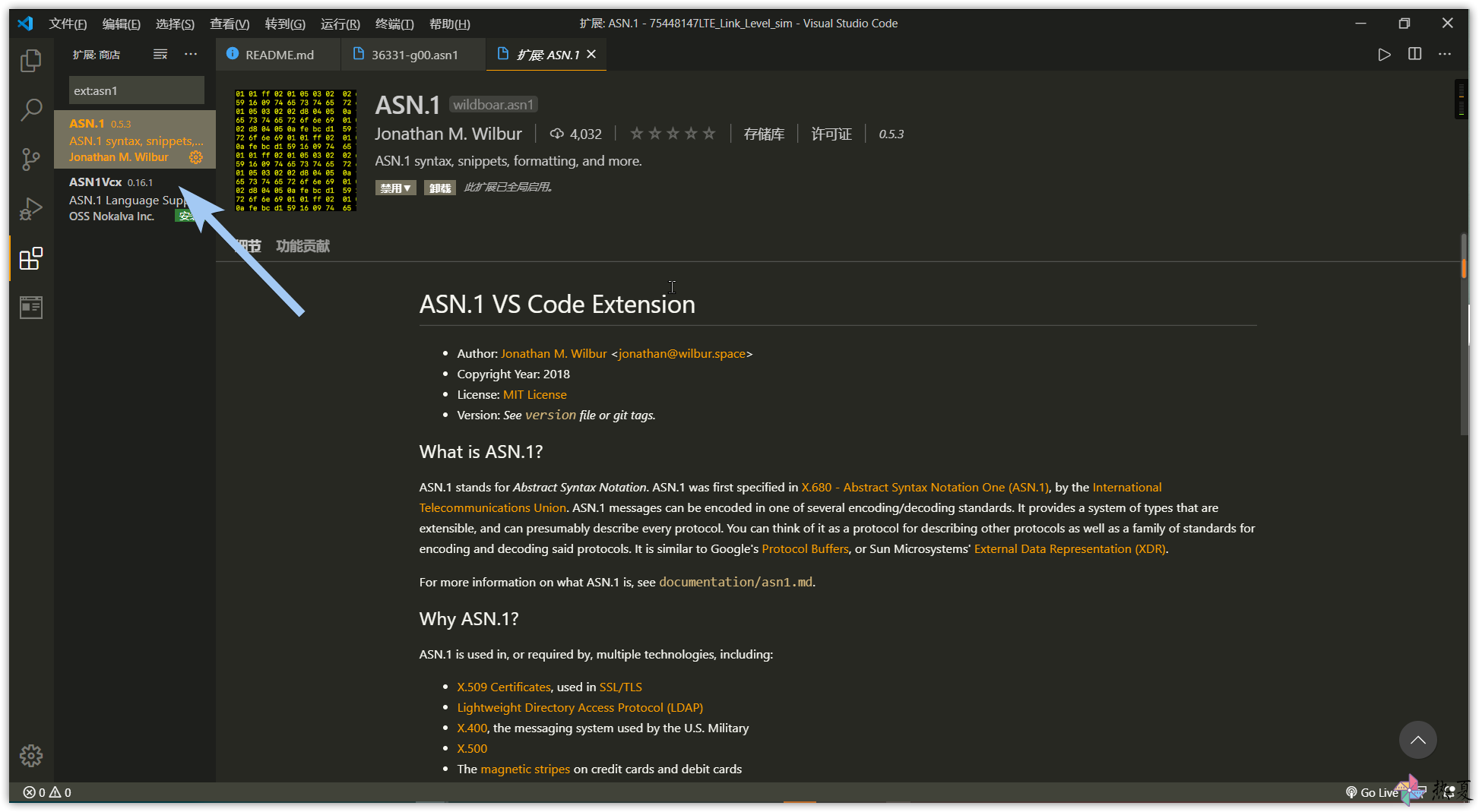Open editor more actions menu

(1445, 55)
